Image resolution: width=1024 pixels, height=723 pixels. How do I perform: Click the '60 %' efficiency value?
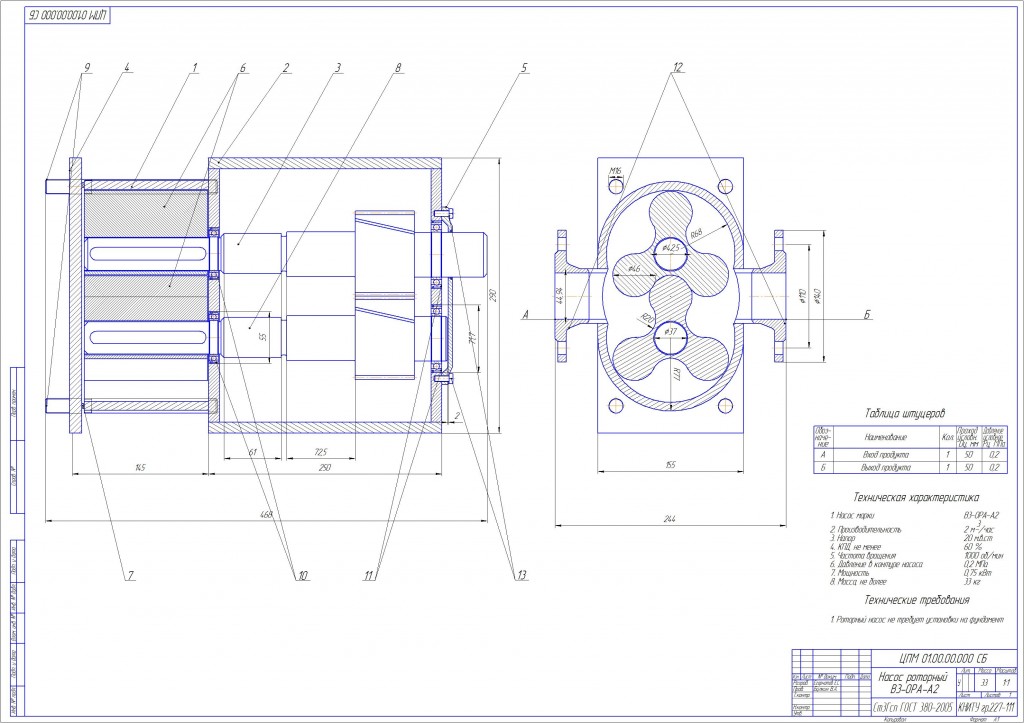[972, 547]
